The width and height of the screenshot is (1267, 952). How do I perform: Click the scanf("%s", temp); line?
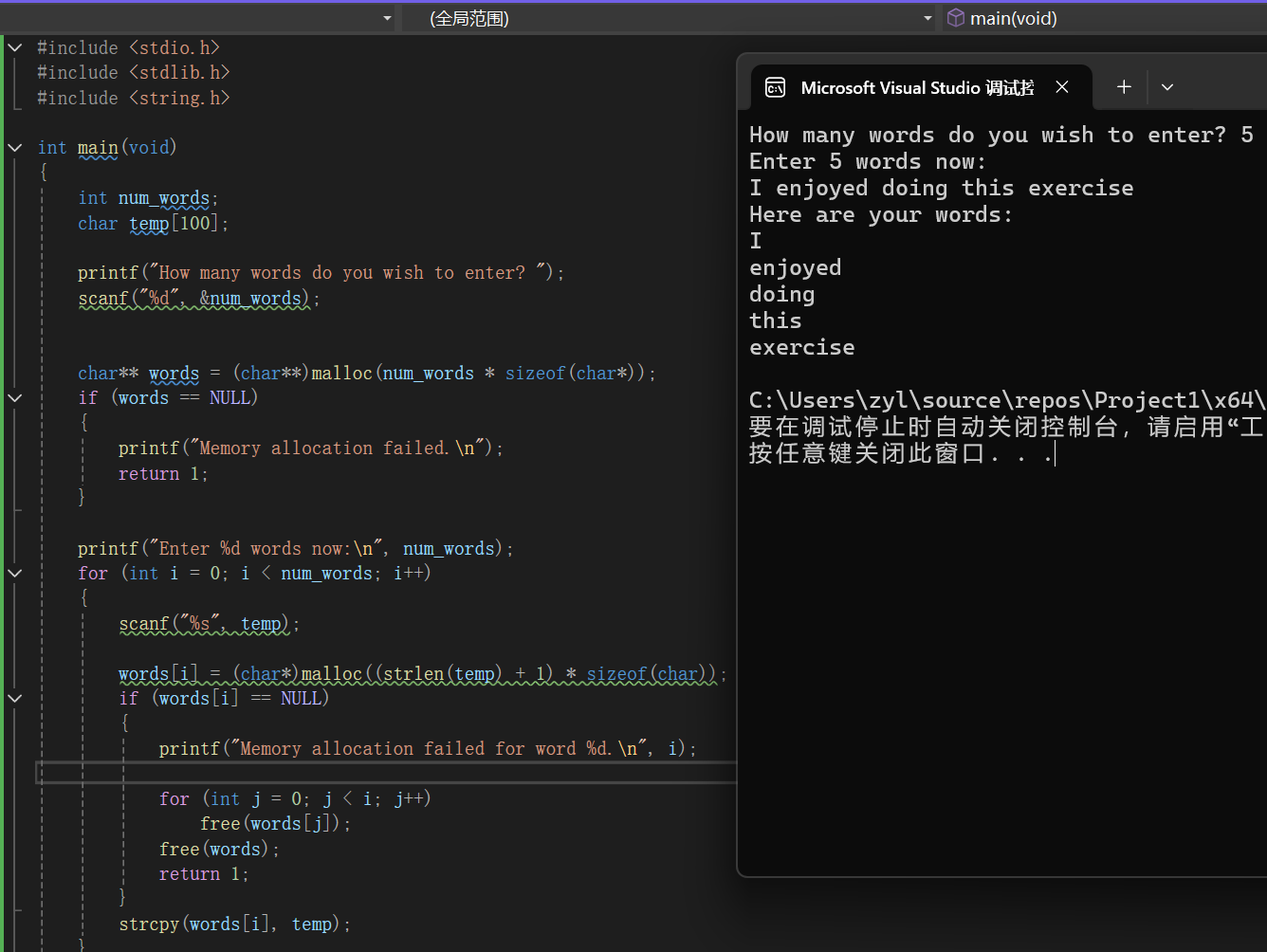(x=210, y=624)
